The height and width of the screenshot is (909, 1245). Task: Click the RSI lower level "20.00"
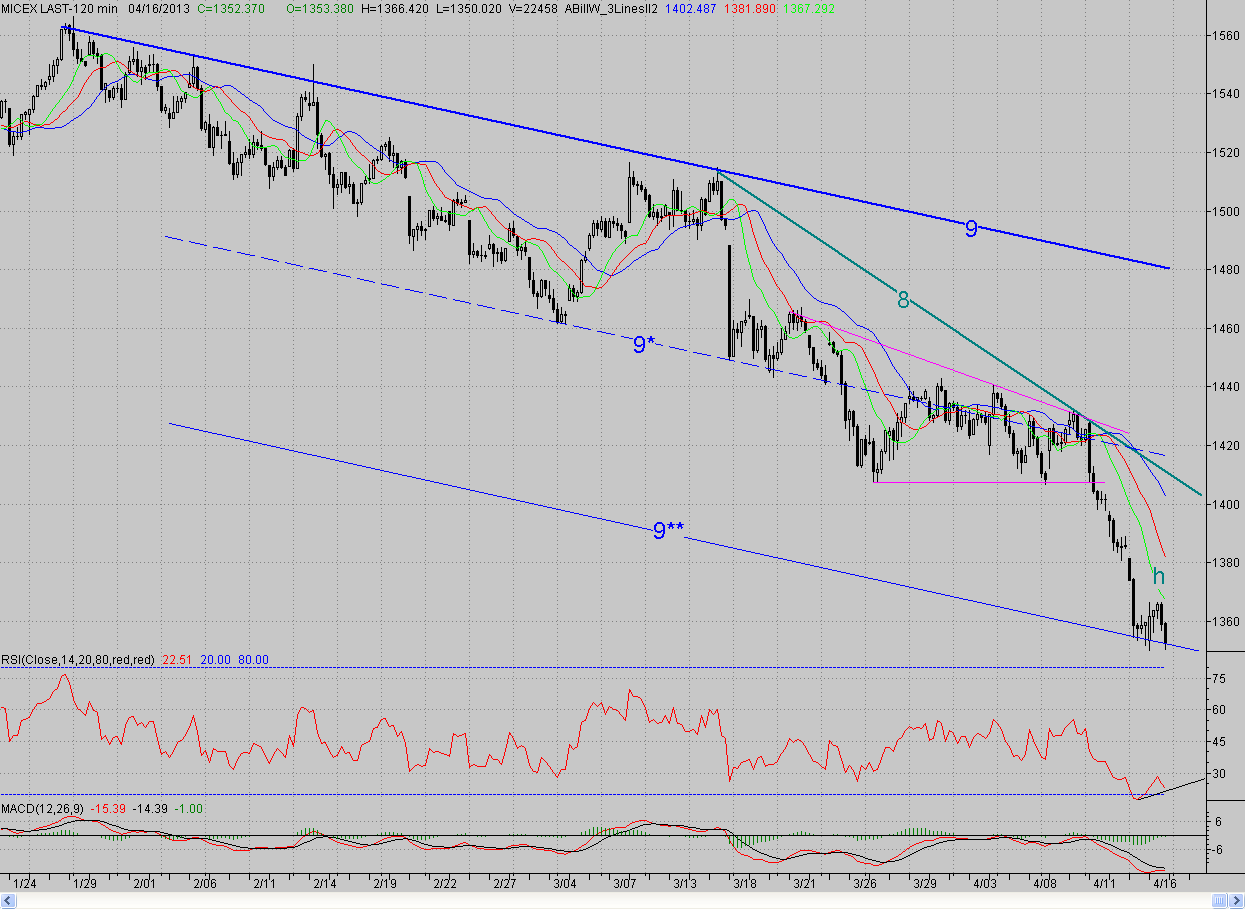[215, 659]
